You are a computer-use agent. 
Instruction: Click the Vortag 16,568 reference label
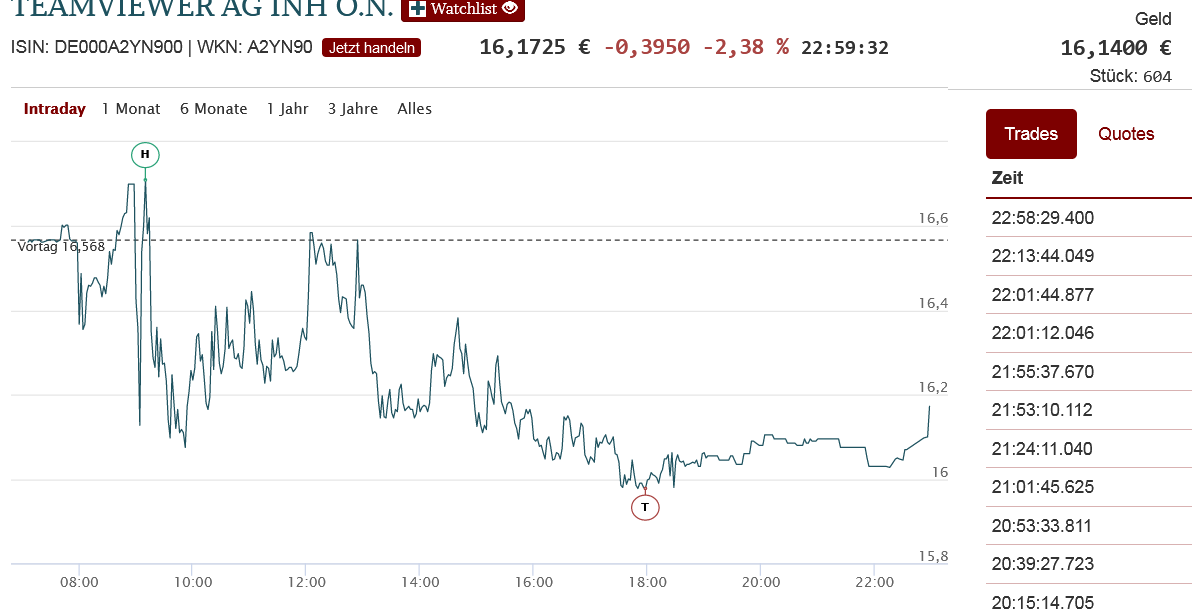point(61,247)
